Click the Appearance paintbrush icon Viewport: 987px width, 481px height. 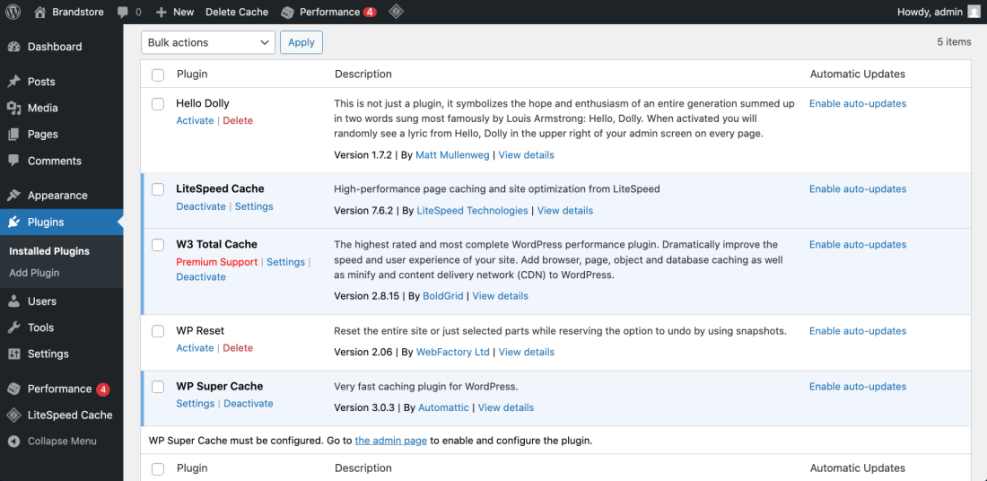click(x=14, y=195)
